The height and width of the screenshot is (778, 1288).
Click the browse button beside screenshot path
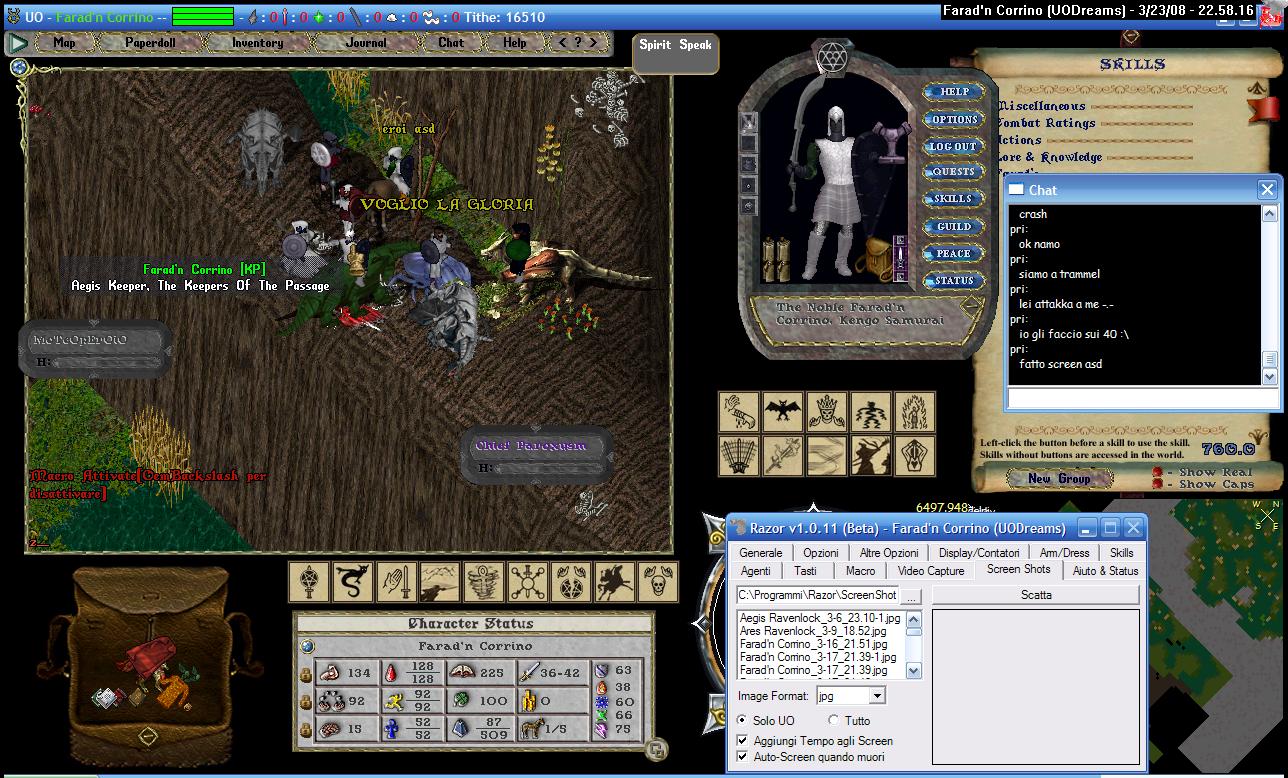click(911, 596)
